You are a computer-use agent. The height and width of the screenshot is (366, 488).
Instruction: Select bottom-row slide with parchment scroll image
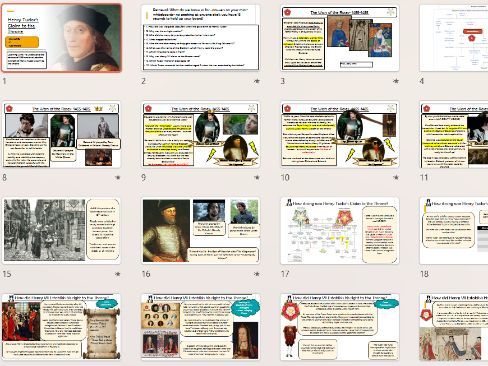(61, 327)
